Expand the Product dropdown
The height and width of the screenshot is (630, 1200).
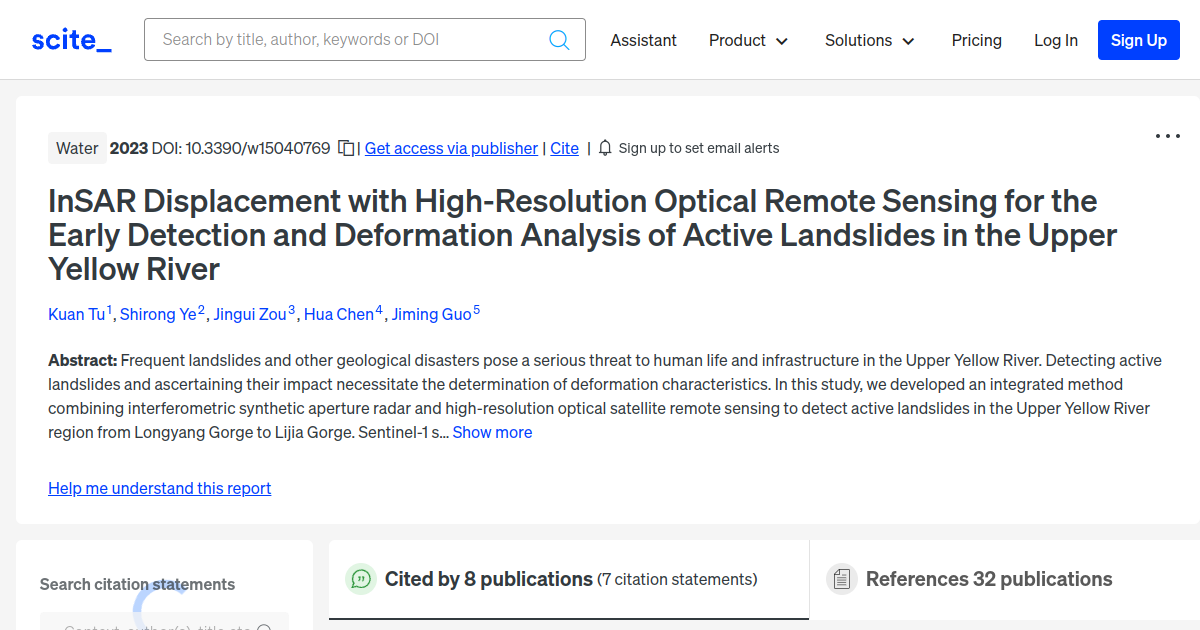pyautogui.click(x=748, y=40)
